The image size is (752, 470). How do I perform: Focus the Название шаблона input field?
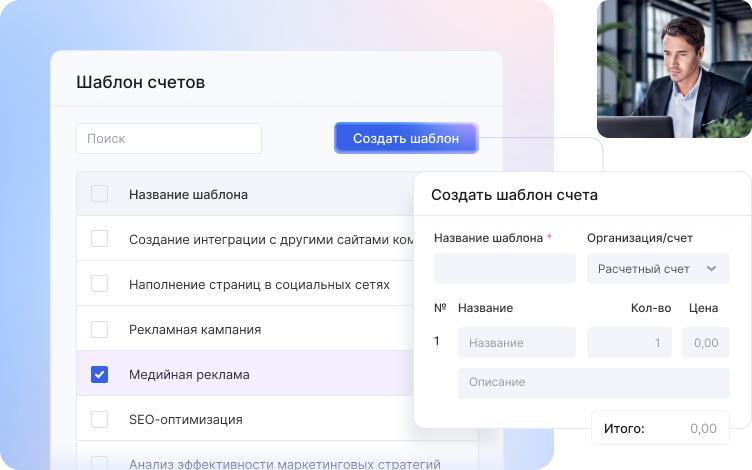tap(504, 269)
